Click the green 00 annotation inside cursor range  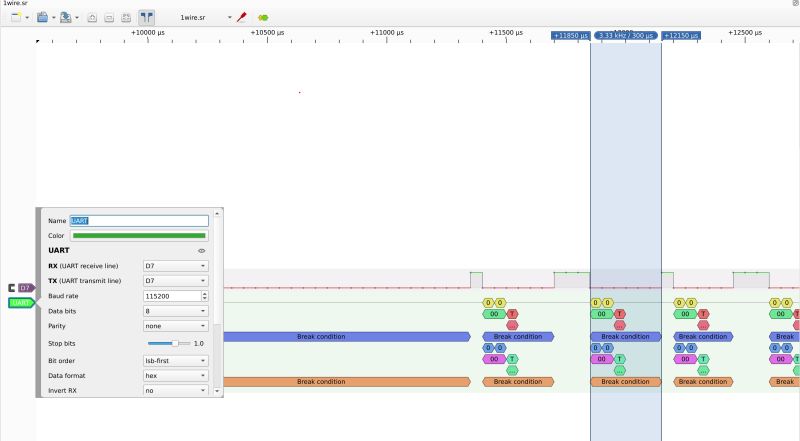pyautogui.click(x=602, y=314)
